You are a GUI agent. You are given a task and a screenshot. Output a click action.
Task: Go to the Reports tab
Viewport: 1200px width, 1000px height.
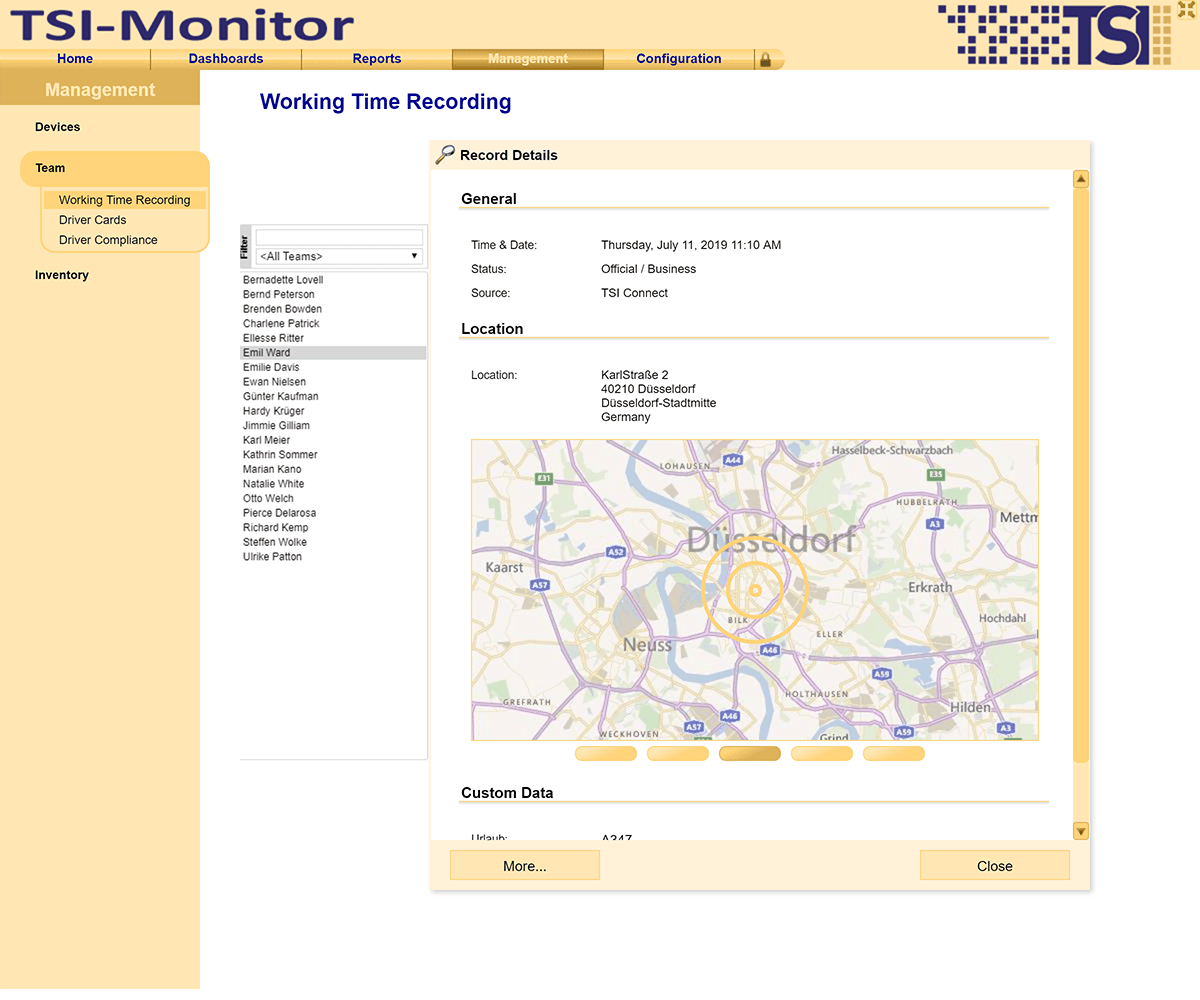pos(377,59)
